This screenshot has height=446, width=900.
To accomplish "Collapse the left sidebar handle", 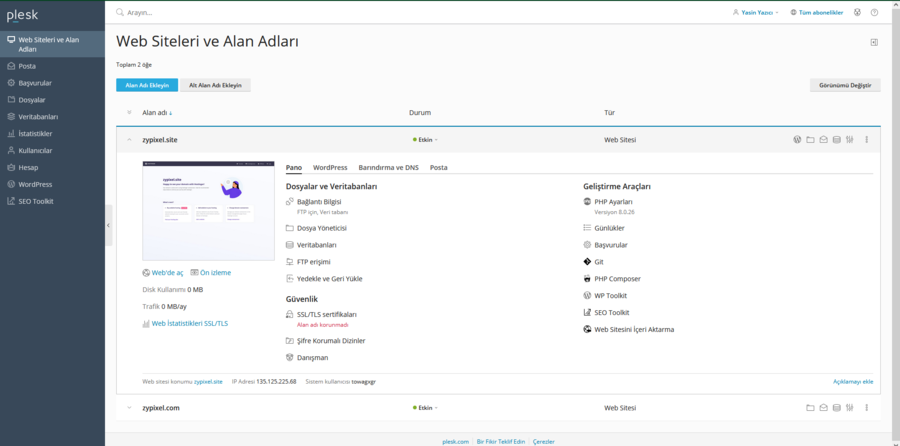I will point(108,226).
